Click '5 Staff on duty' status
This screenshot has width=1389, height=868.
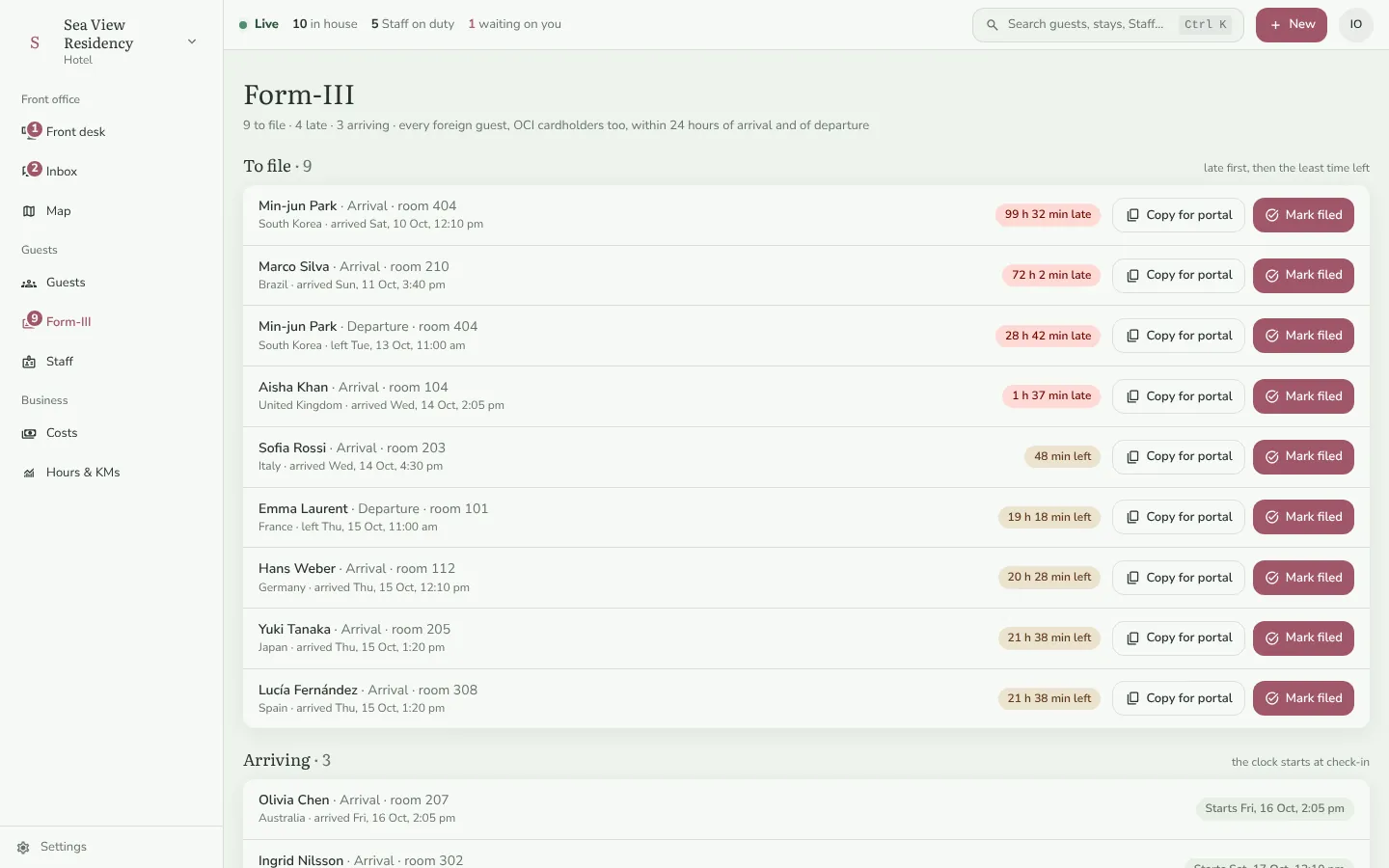[x=413, y=24]
